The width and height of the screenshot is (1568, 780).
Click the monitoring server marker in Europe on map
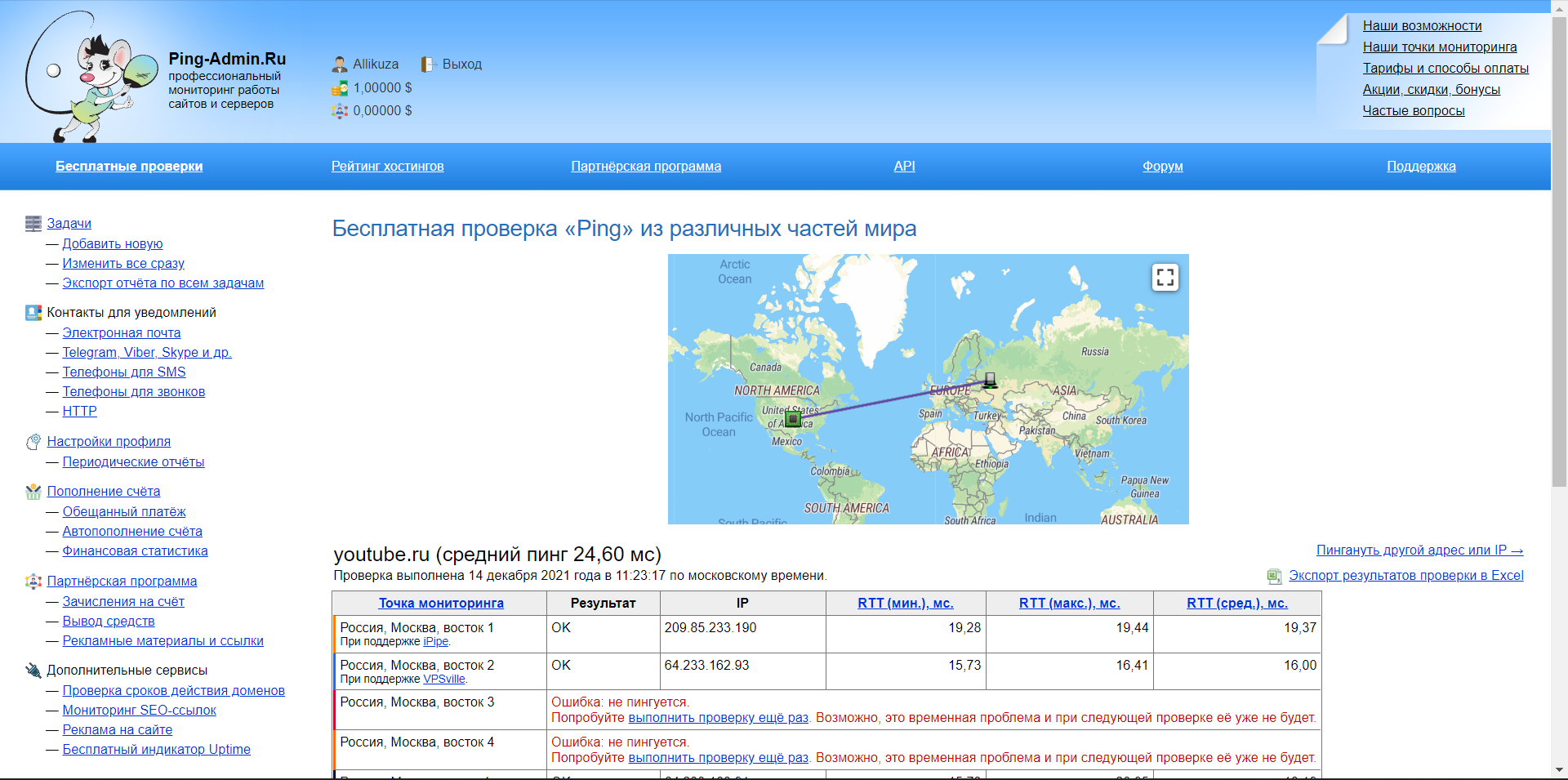[990, 380]
